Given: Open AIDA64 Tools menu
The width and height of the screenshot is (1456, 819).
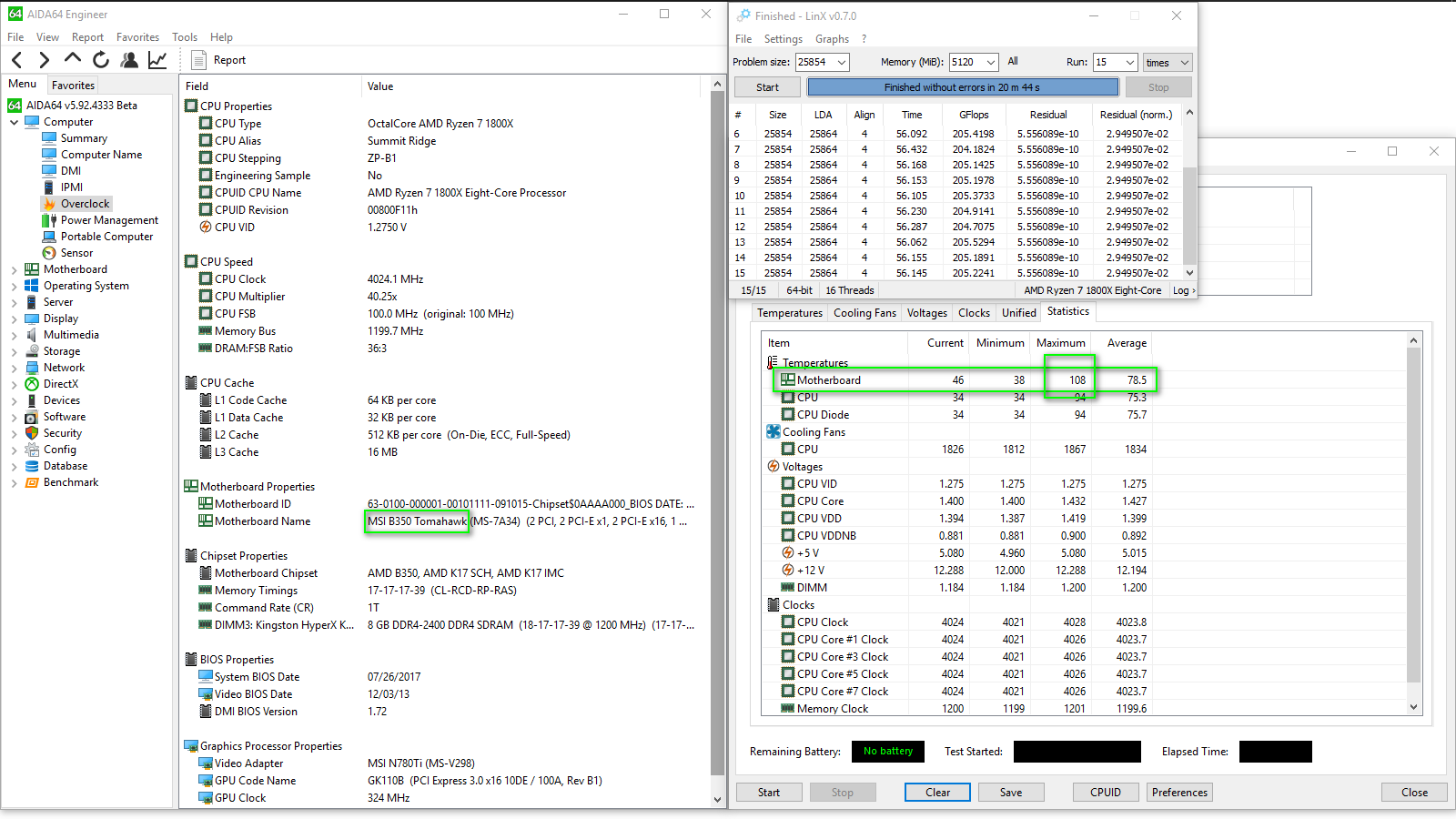Looking at the screenshot, I should [185, 37].
